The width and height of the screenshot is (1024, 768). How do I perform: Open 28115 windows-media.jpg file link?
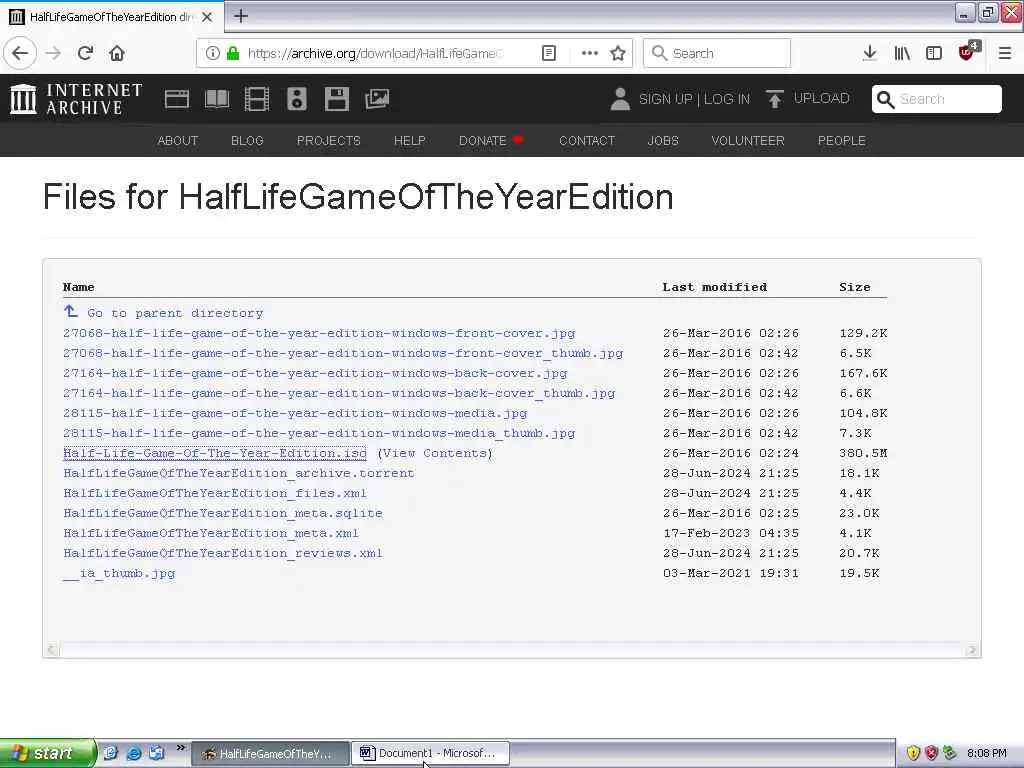(295, 413)
